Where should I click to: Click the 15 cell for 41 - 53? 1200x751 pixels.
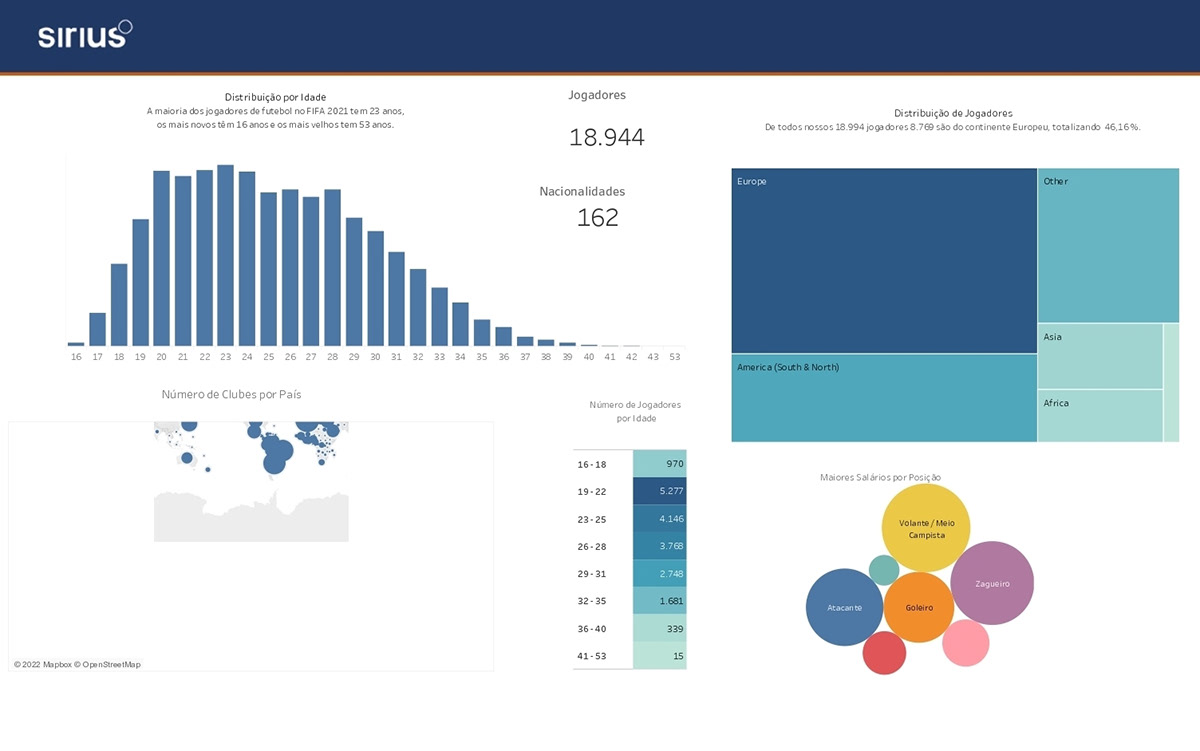click(660, 656)
